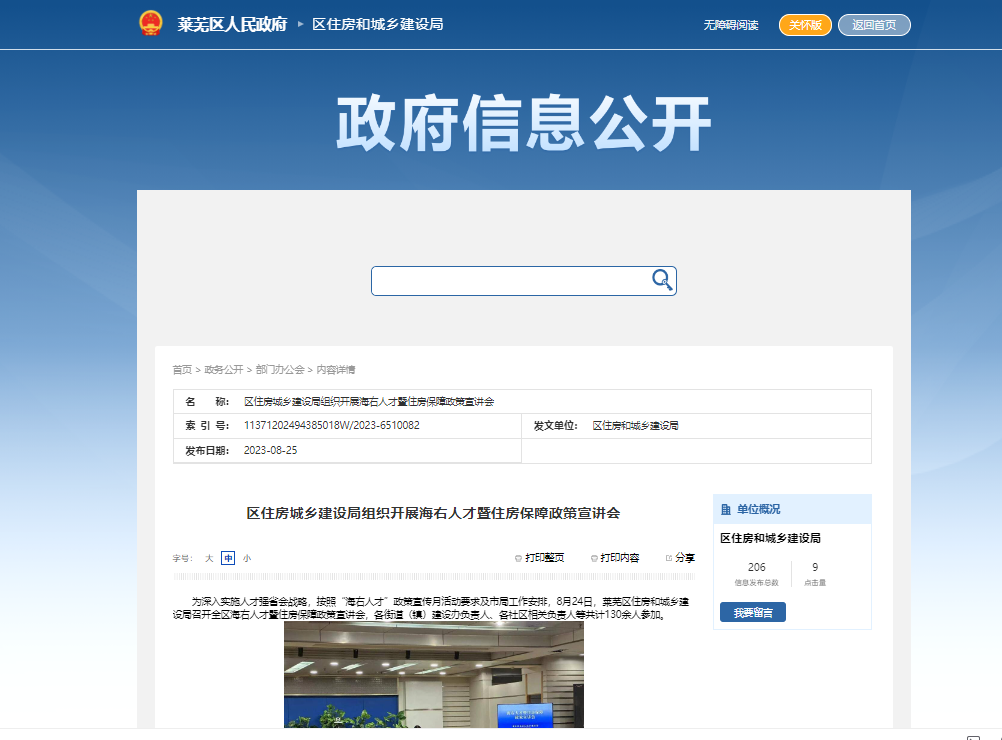Switch to 关怀版 care mode

(805, 25)
